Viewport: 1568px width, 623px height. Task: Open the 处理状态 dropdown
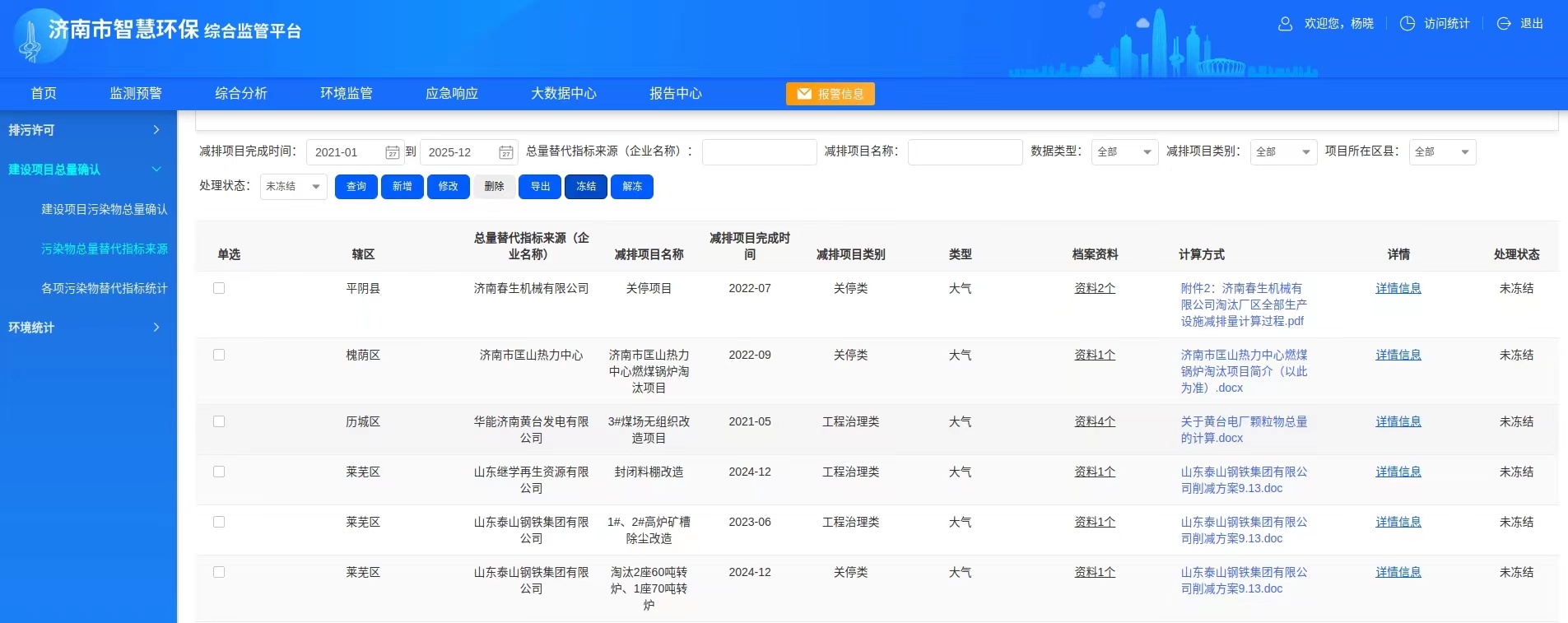pos(293,187)
